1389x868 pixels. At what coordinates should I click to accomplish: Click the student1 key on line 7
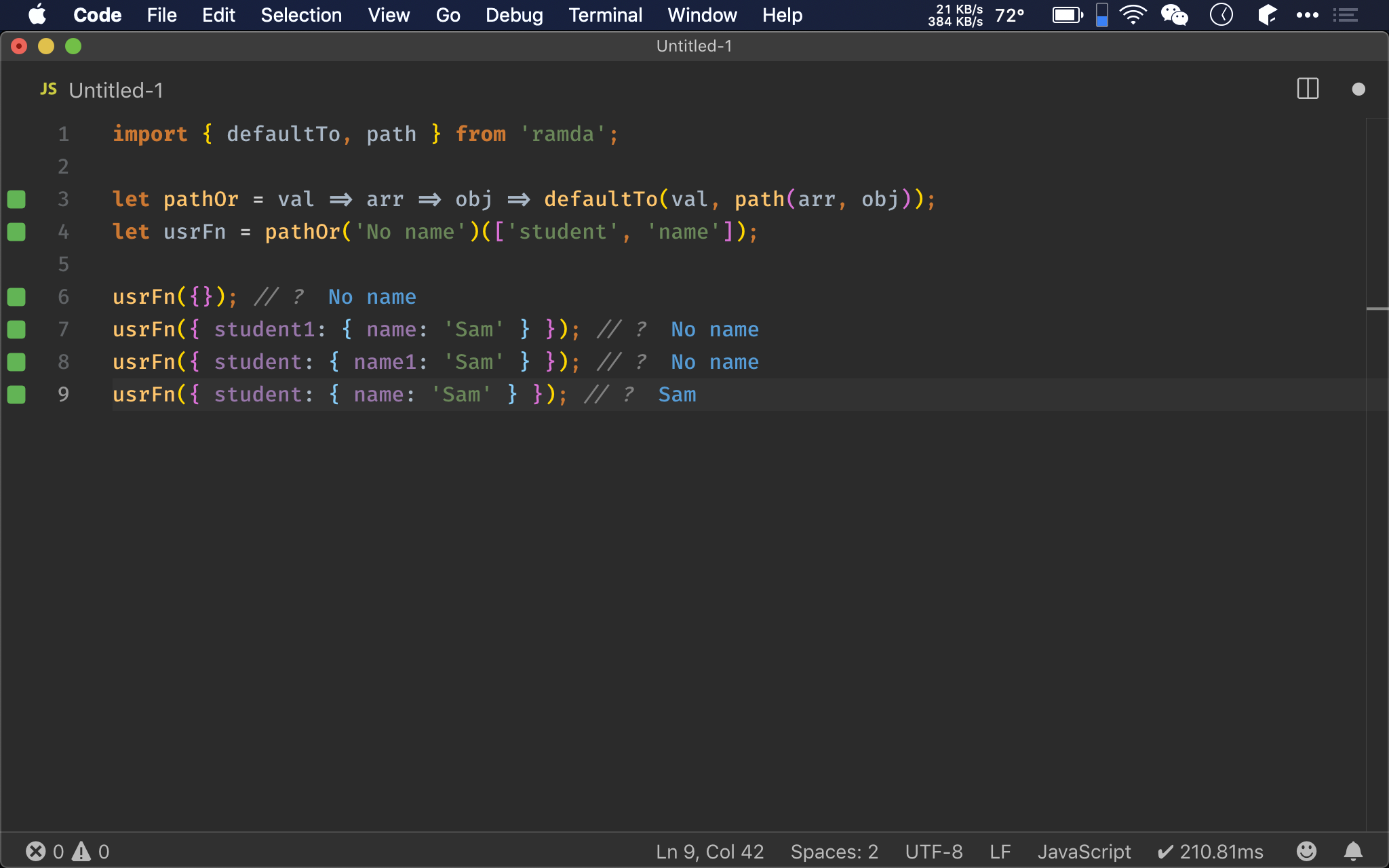click(x=265, y=330)
